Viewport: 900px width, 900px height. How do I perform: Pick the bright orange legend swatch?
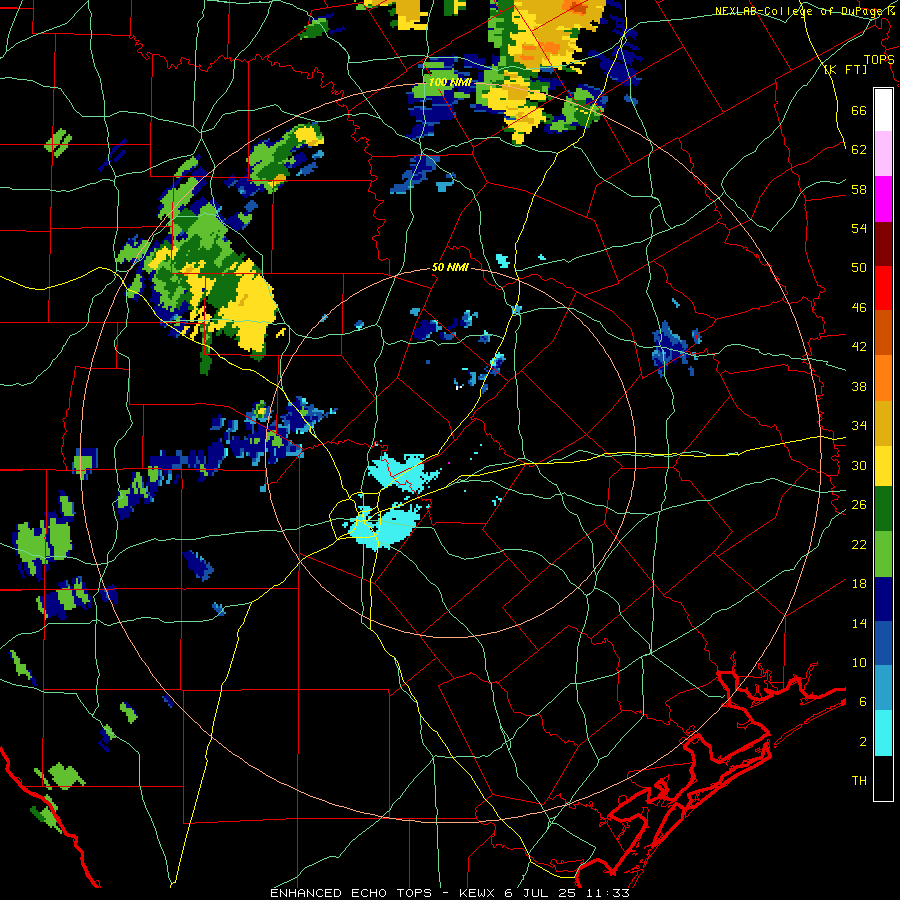tap(883, 378)
